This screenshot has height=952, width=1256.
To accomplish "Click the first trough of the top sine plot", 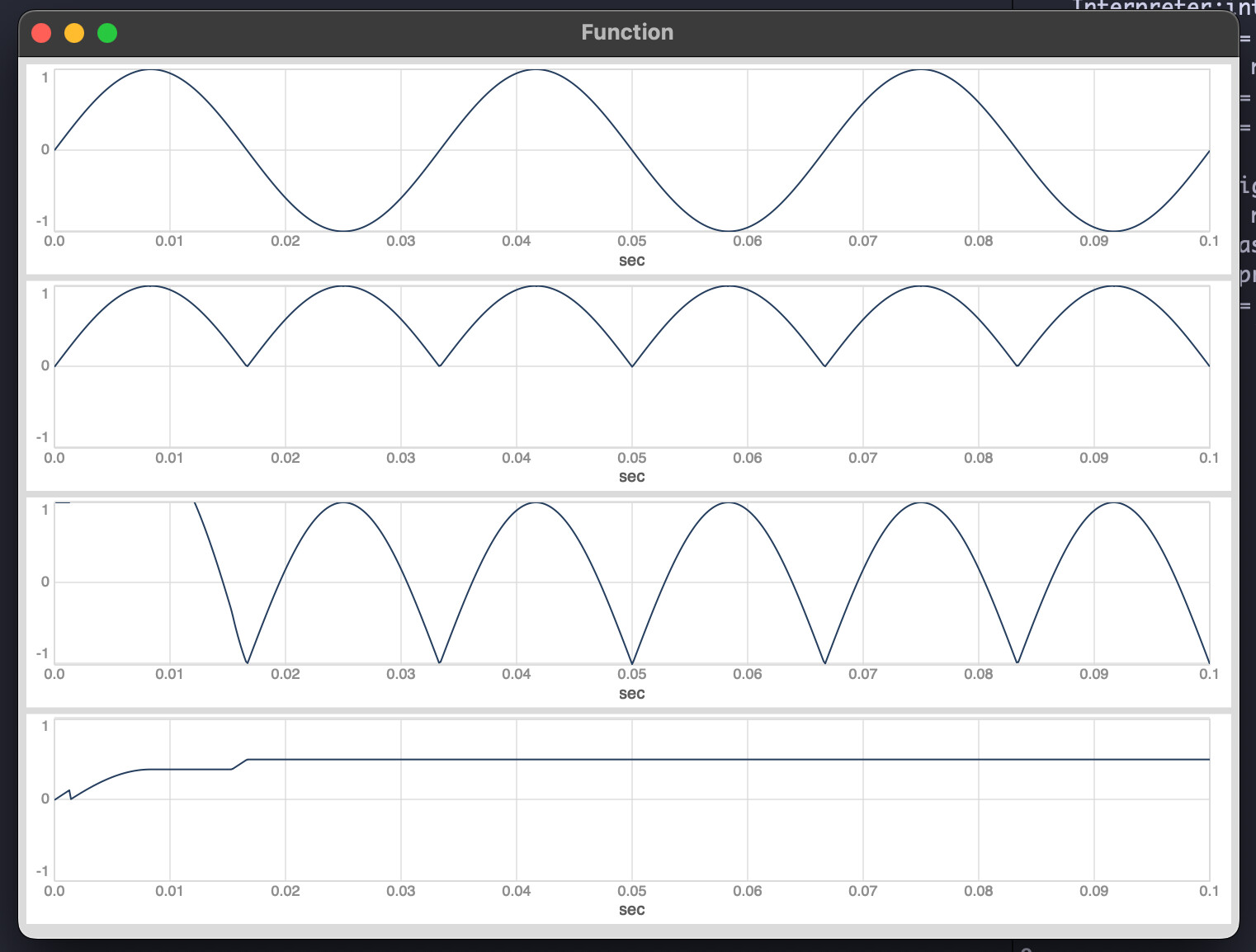I will coord(343,230).
